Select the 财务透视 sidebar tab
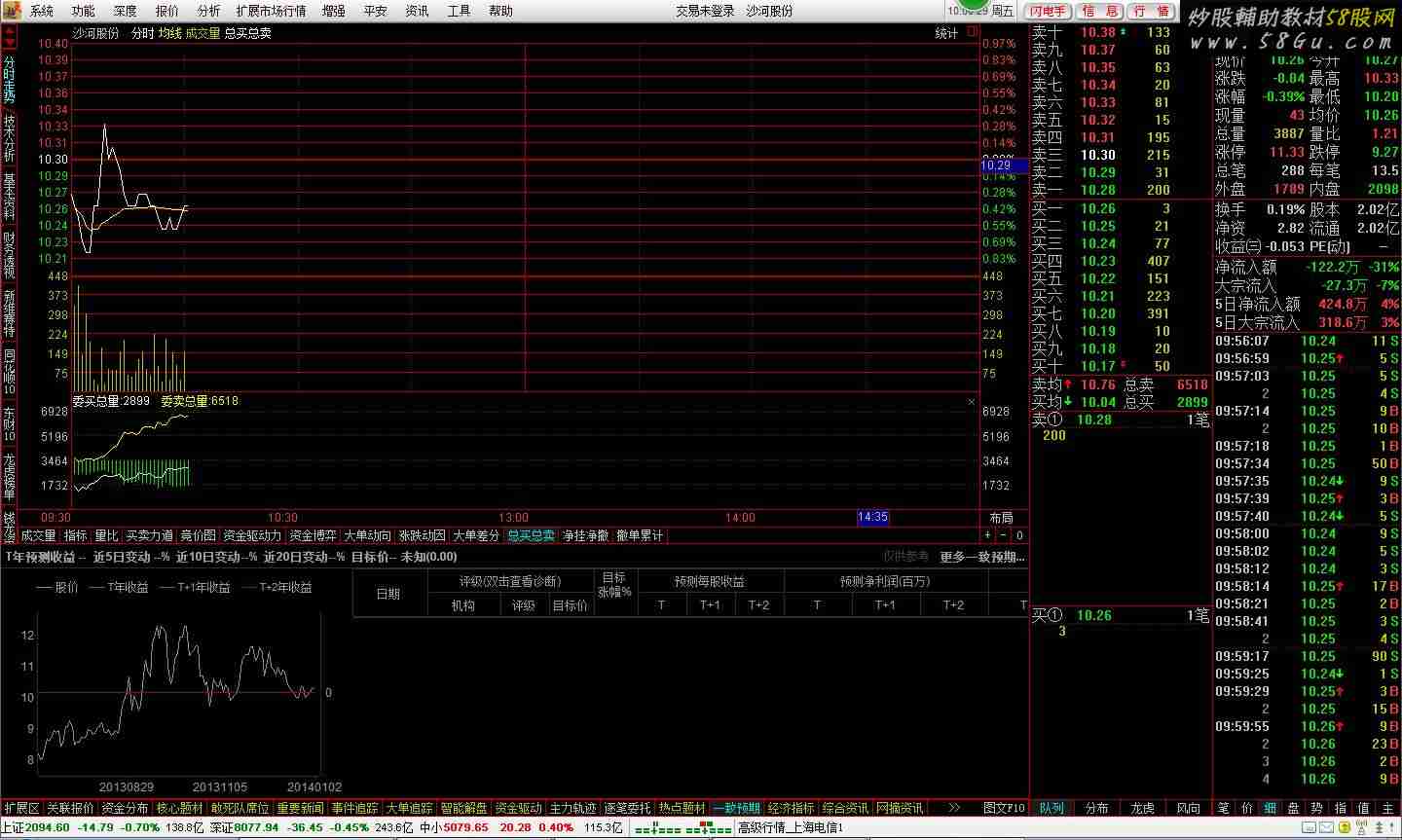This screenshot has height=840, width=1402. pyautogui.click(x=9, y=255)
